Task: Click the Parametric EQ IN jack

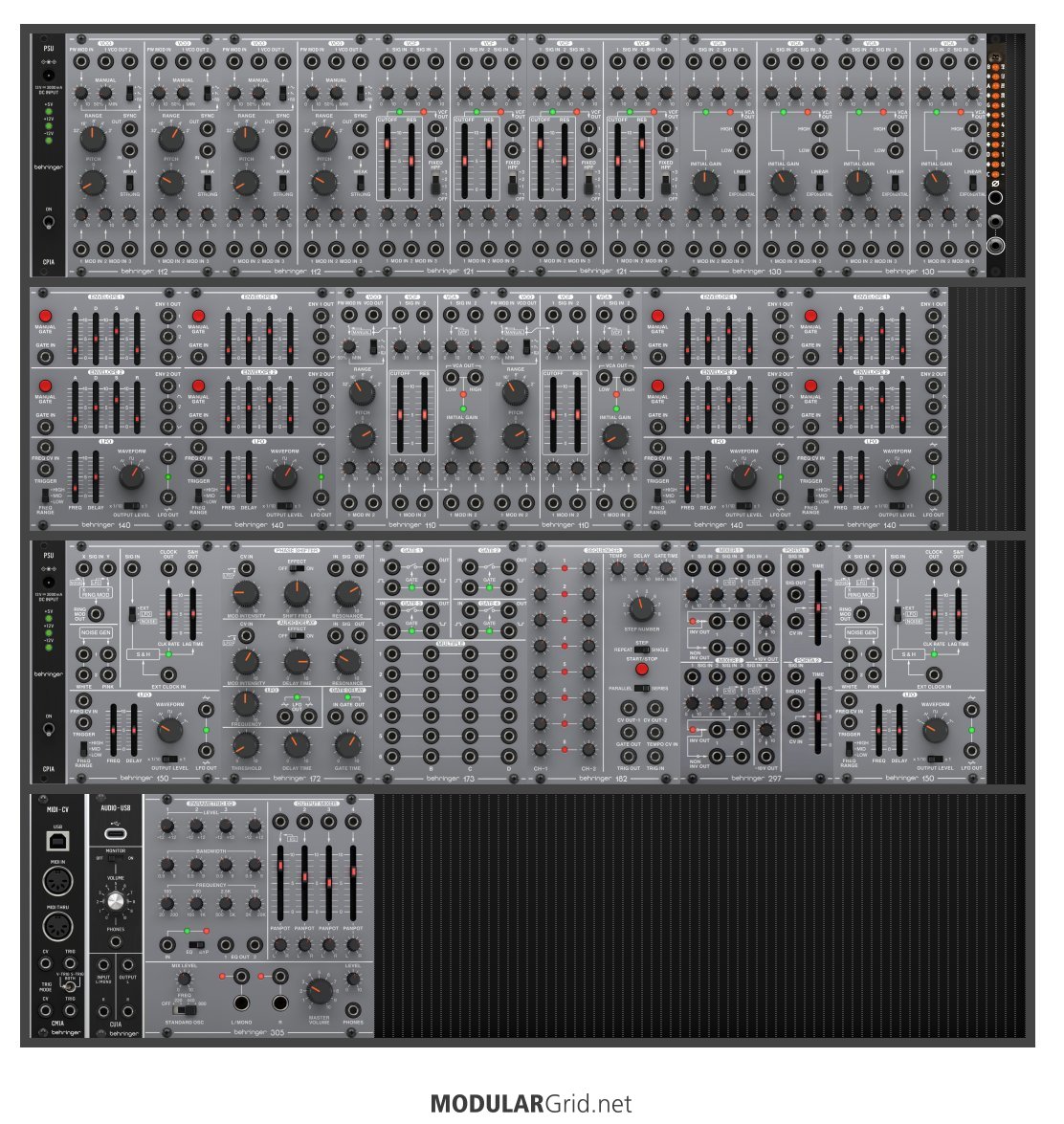Action: pyautogui.click(x=167, y=945)
